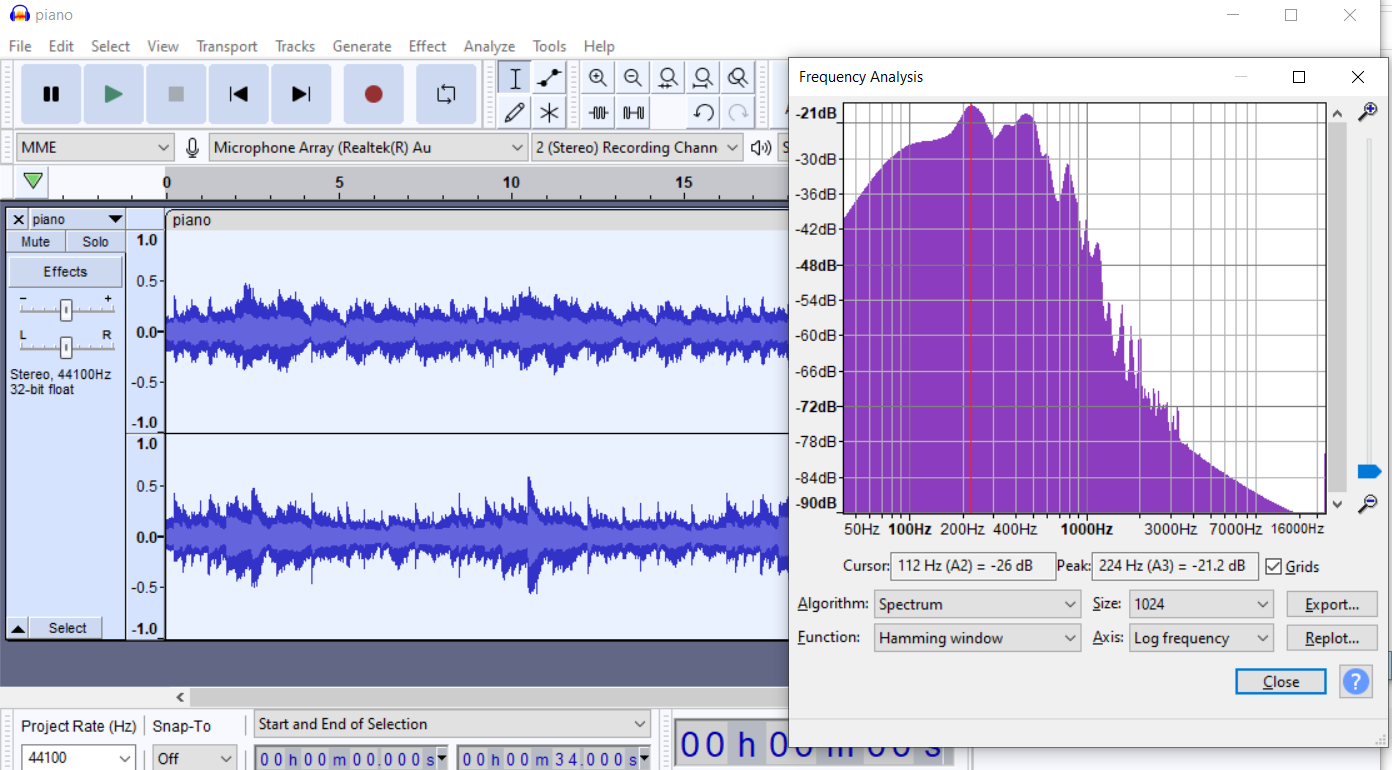The width and height of the screenshot is (1392, 770).
Task: Open the Algorithm Spectrum dropdown
Action: (977, 604)
